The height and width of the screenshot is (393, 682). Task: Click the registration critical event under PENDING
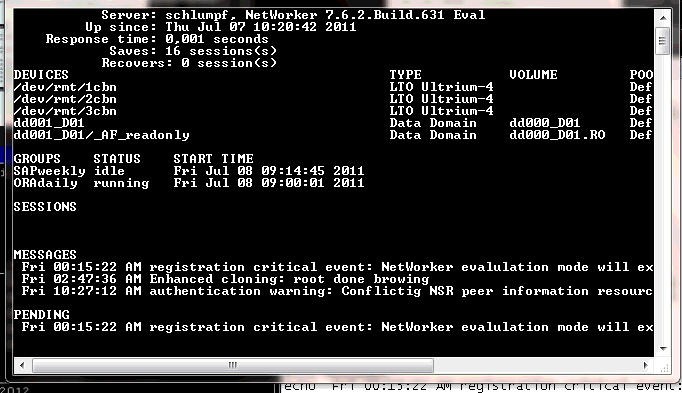pos(337,327)
